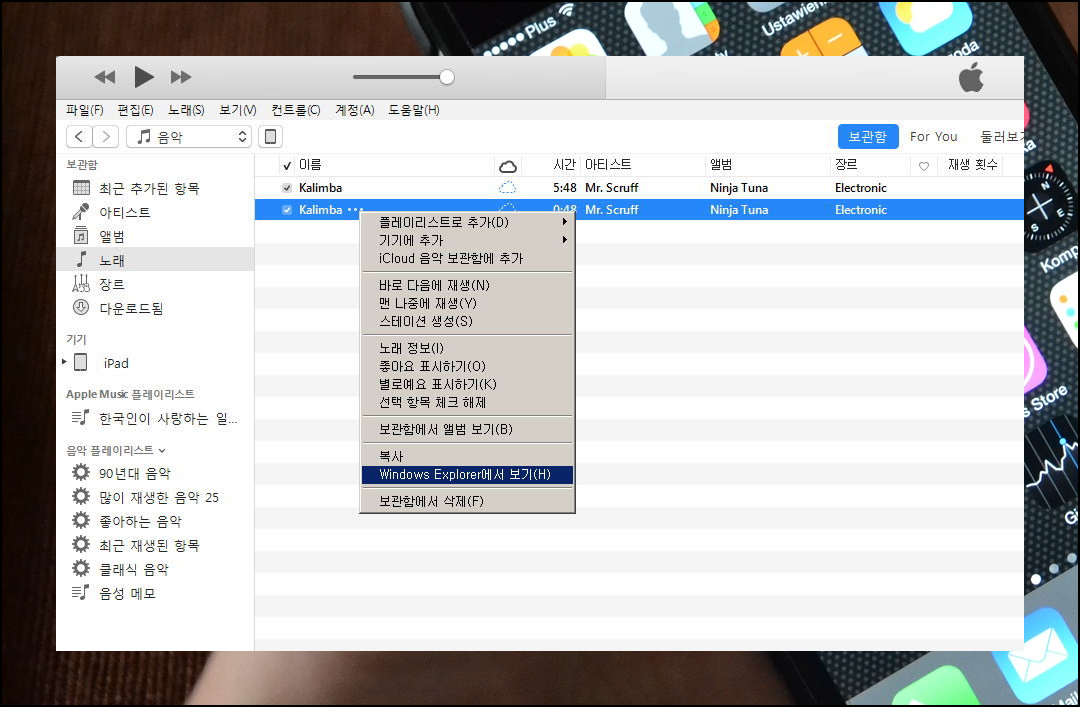Expand 플레이리스트로 추가(D) submenu
This screenshot has height=707, width=1080.
point(468,222)
